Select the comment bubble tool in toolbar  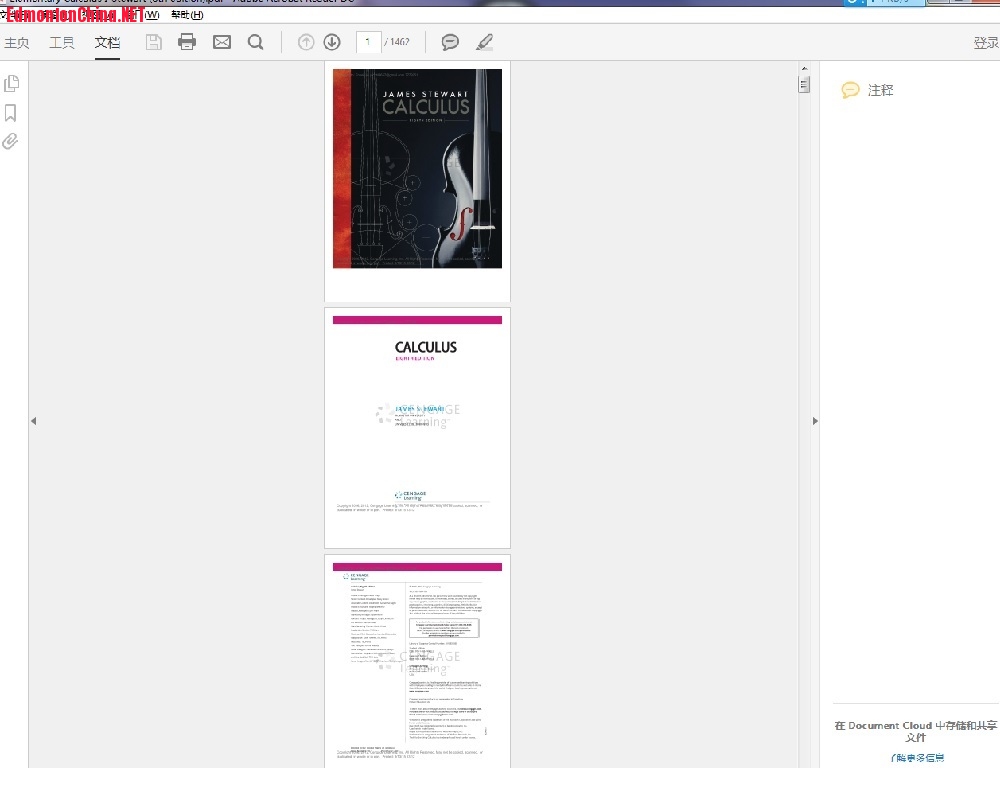pyautogui.click(x=451, y=42)
